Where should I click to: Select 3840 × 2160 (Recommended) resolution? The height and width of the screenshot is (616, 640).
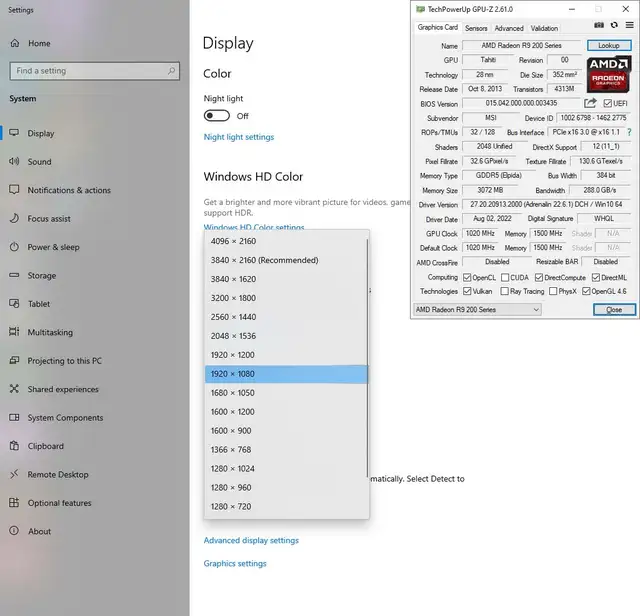tap(286, 260)
